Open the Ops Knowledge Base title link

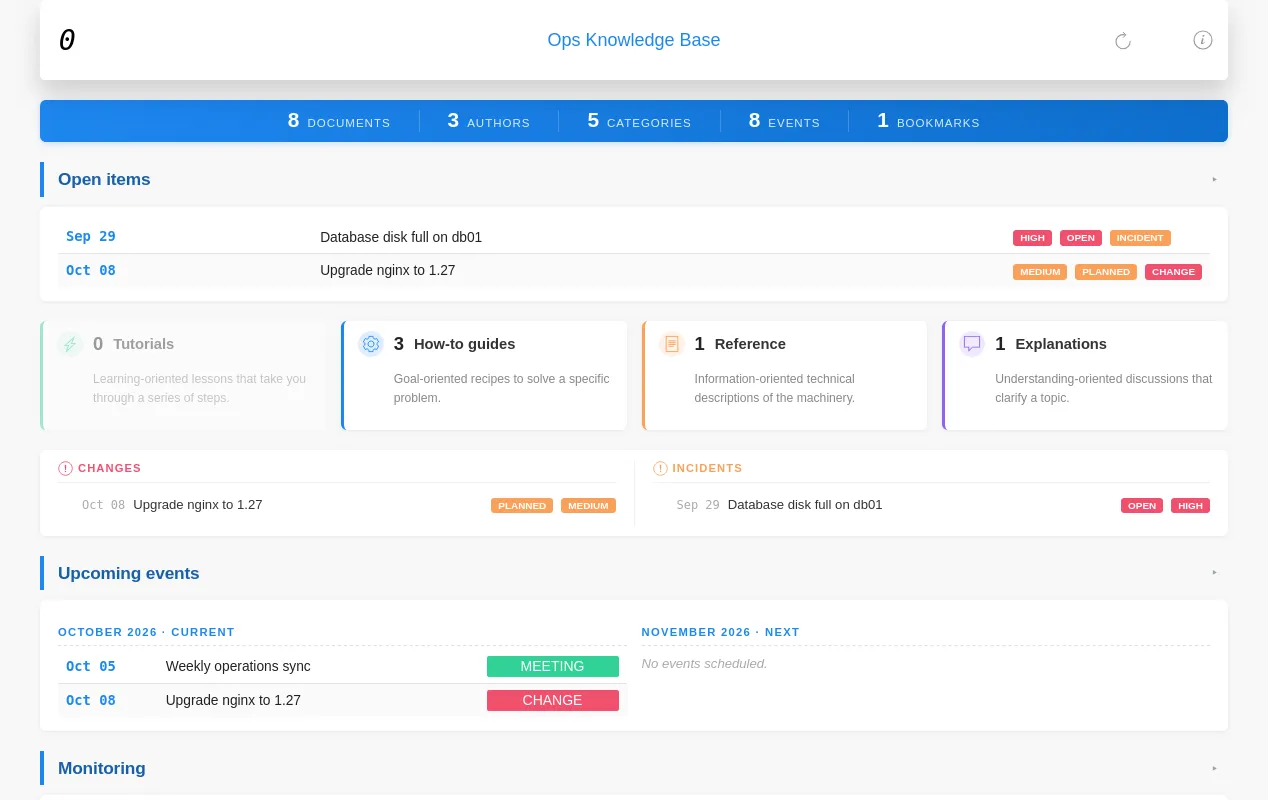[x=634, y=40]
